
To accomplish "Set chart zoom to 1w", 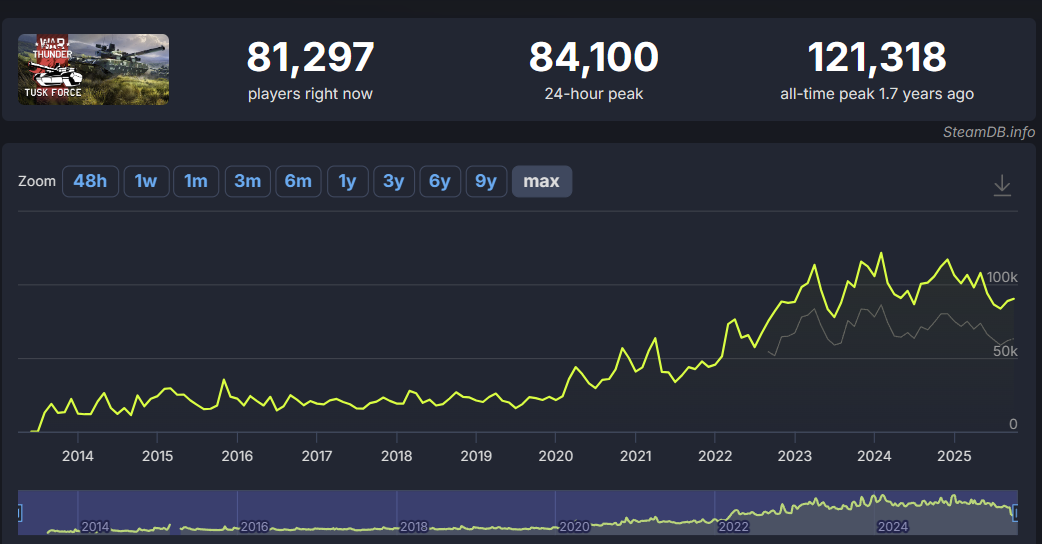I will pos(146,181).
